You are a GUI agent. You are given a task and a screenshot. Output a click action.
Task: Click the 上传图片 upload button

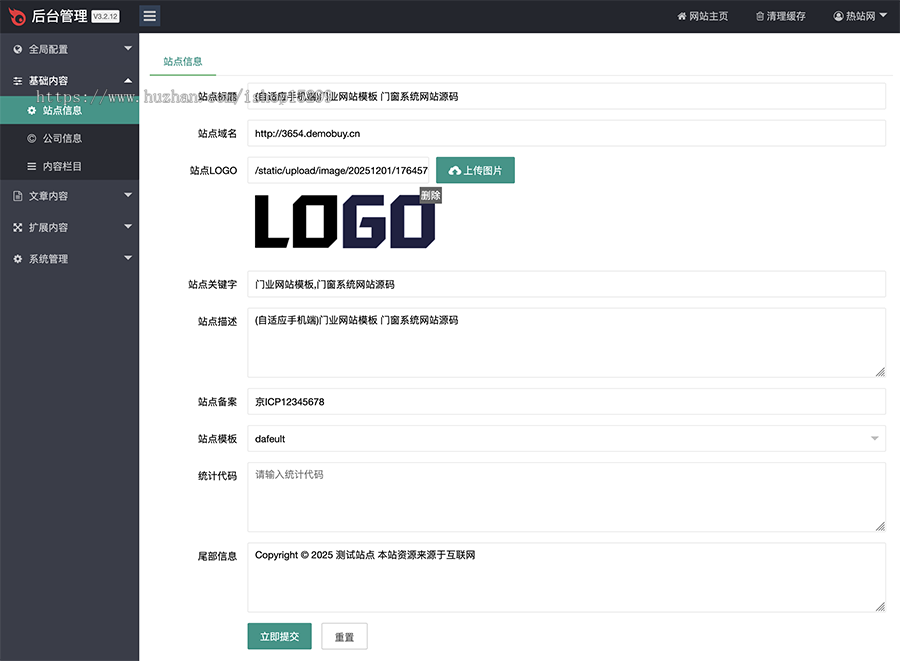point(475,171)
